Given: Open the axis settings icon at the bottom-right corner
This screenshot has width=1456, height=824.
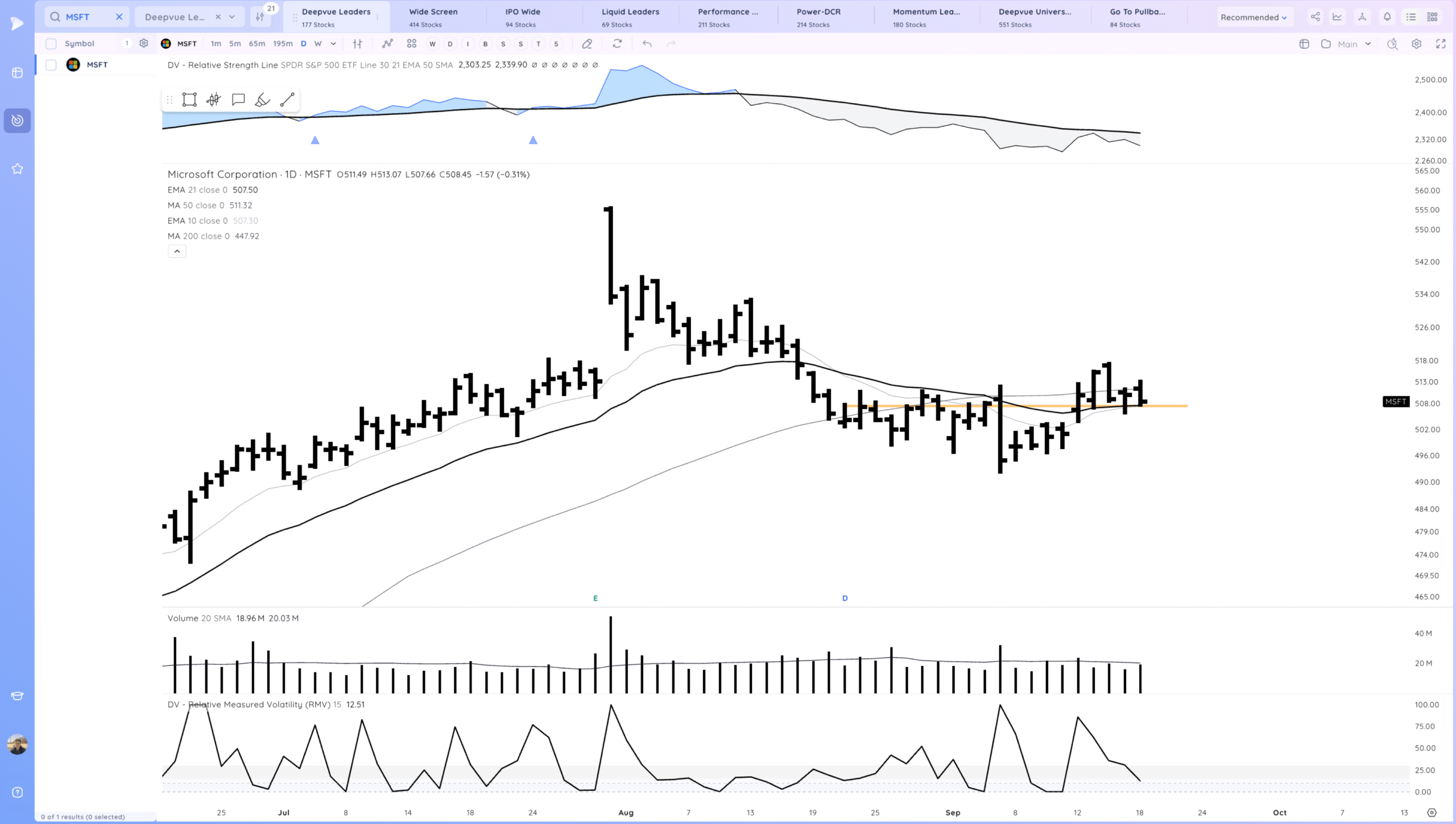Looking at the screenshot, I should coord(1432,813).
